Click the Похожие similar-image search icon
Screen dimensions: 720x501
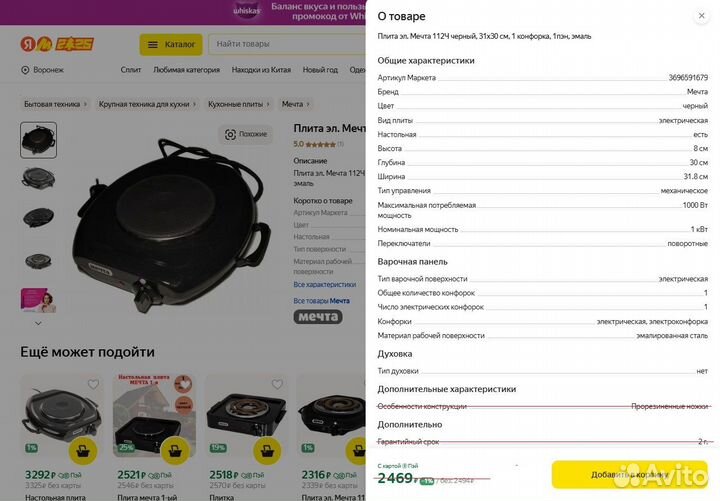[x=231, y=134]
